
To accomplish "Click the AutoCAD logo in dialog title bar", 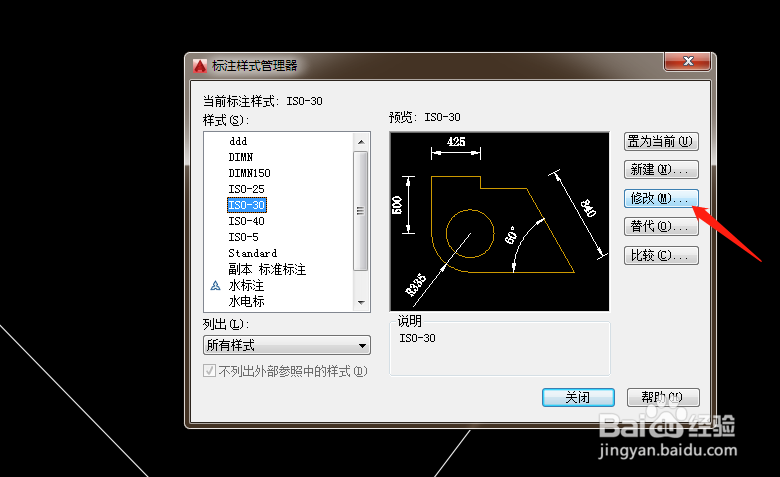I will click(x=200, y=66).
